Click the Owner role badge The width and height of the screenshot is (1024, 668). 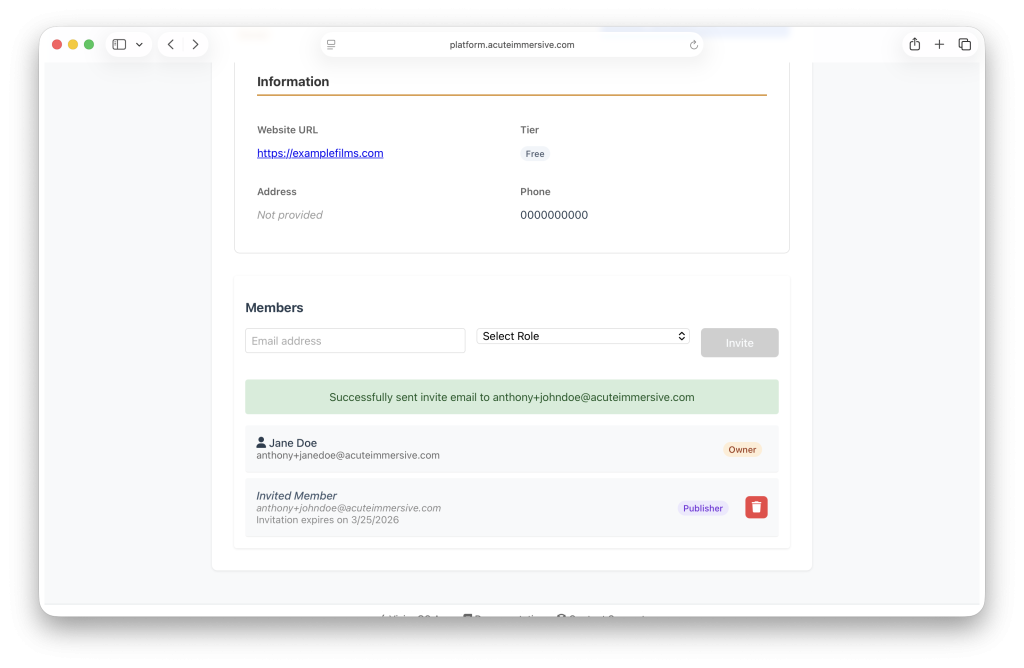[x=742, y=450]
